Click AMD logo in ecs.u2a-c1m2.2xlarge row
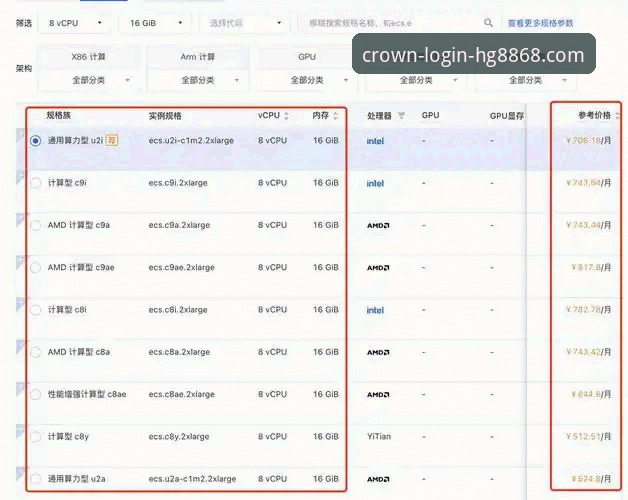The height and width of the screenshot is (500, 628). pos(378,479)
